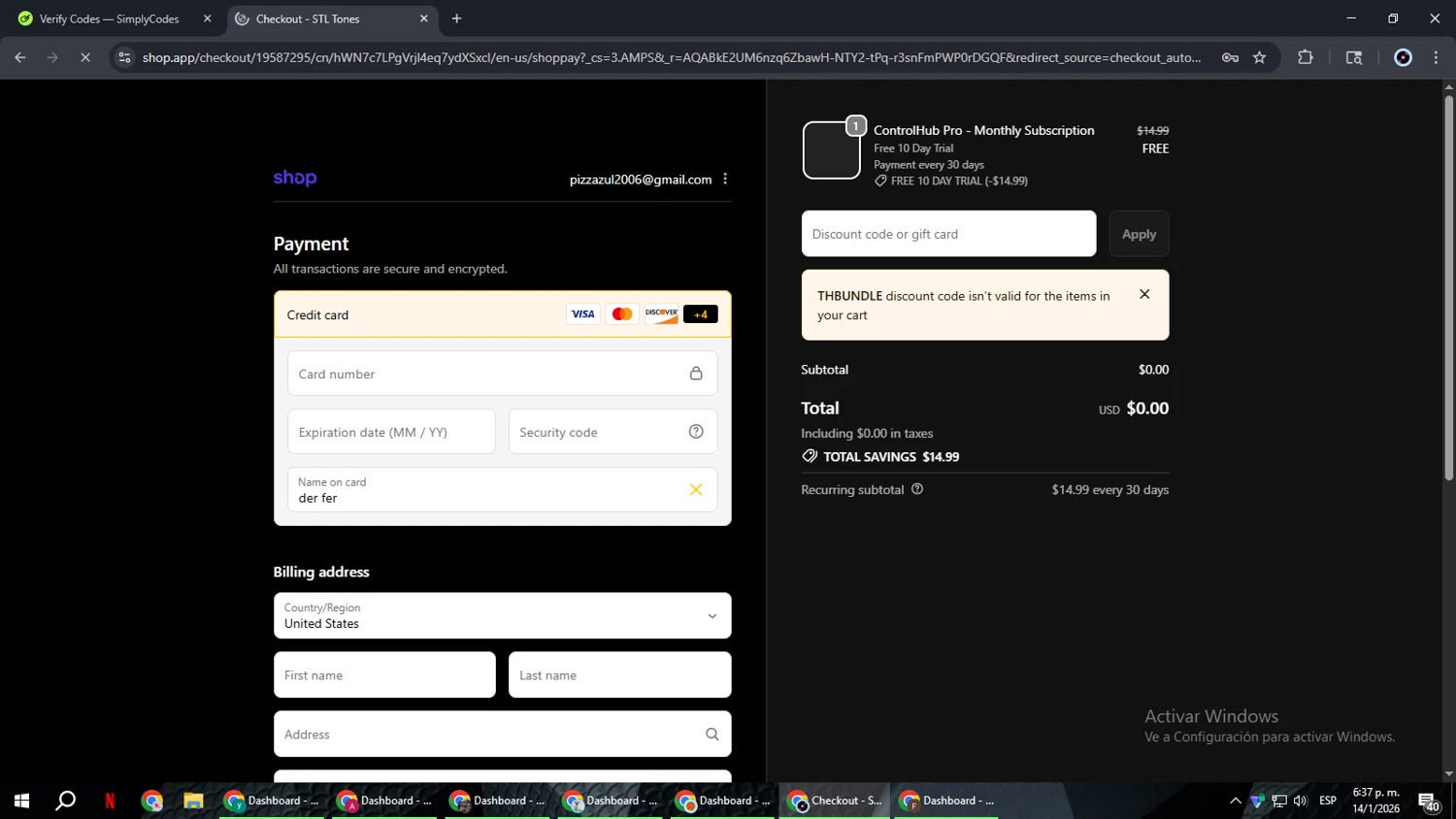This screenshot has width=1456, height=819.
Task: Open Windows search on taskbar
Action: click(x=65, y=801)
